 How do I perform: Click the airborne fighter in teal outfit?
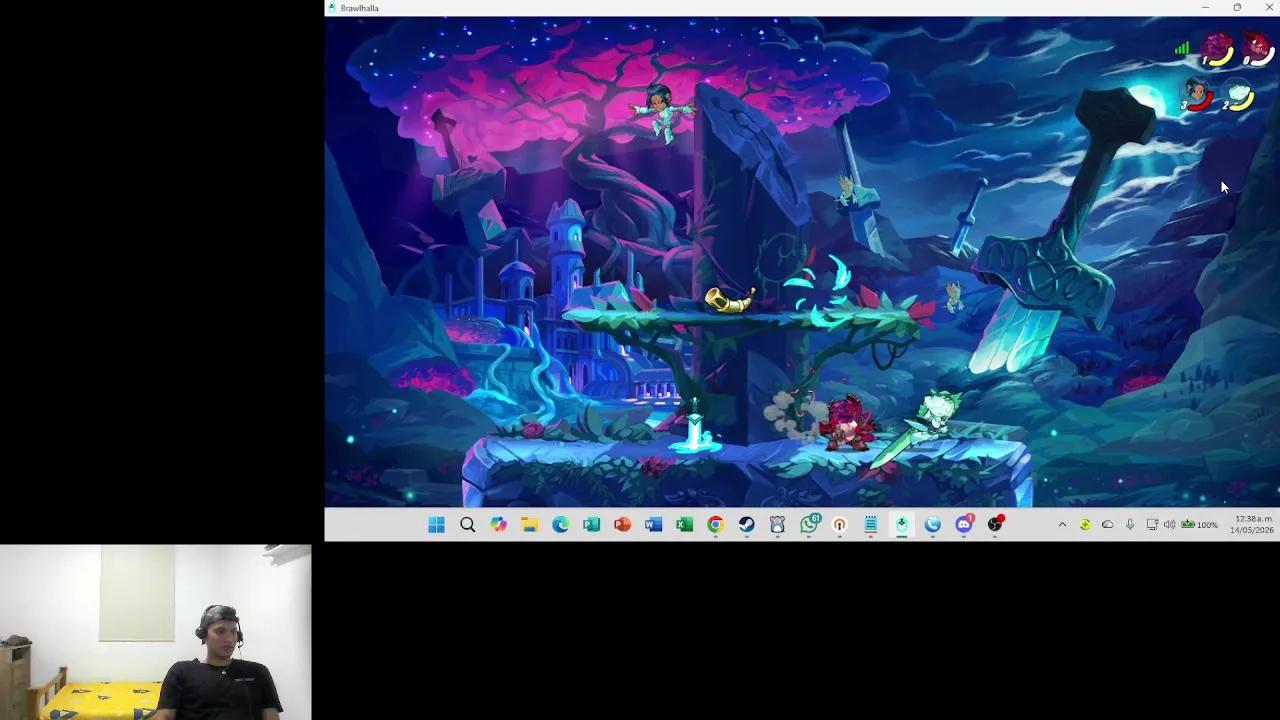662,112
